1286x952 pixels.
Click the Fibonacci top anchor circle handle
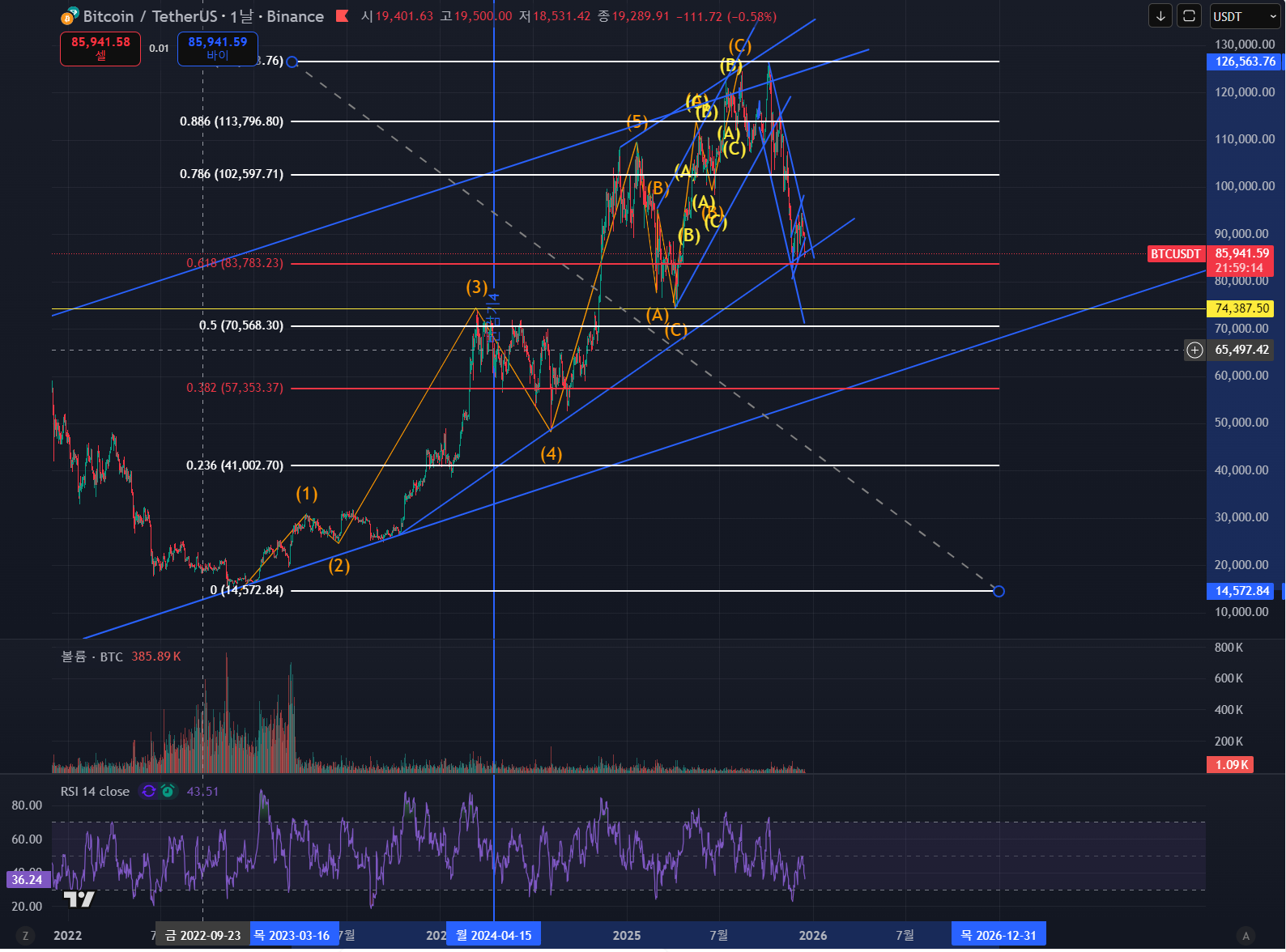(292, 62)
